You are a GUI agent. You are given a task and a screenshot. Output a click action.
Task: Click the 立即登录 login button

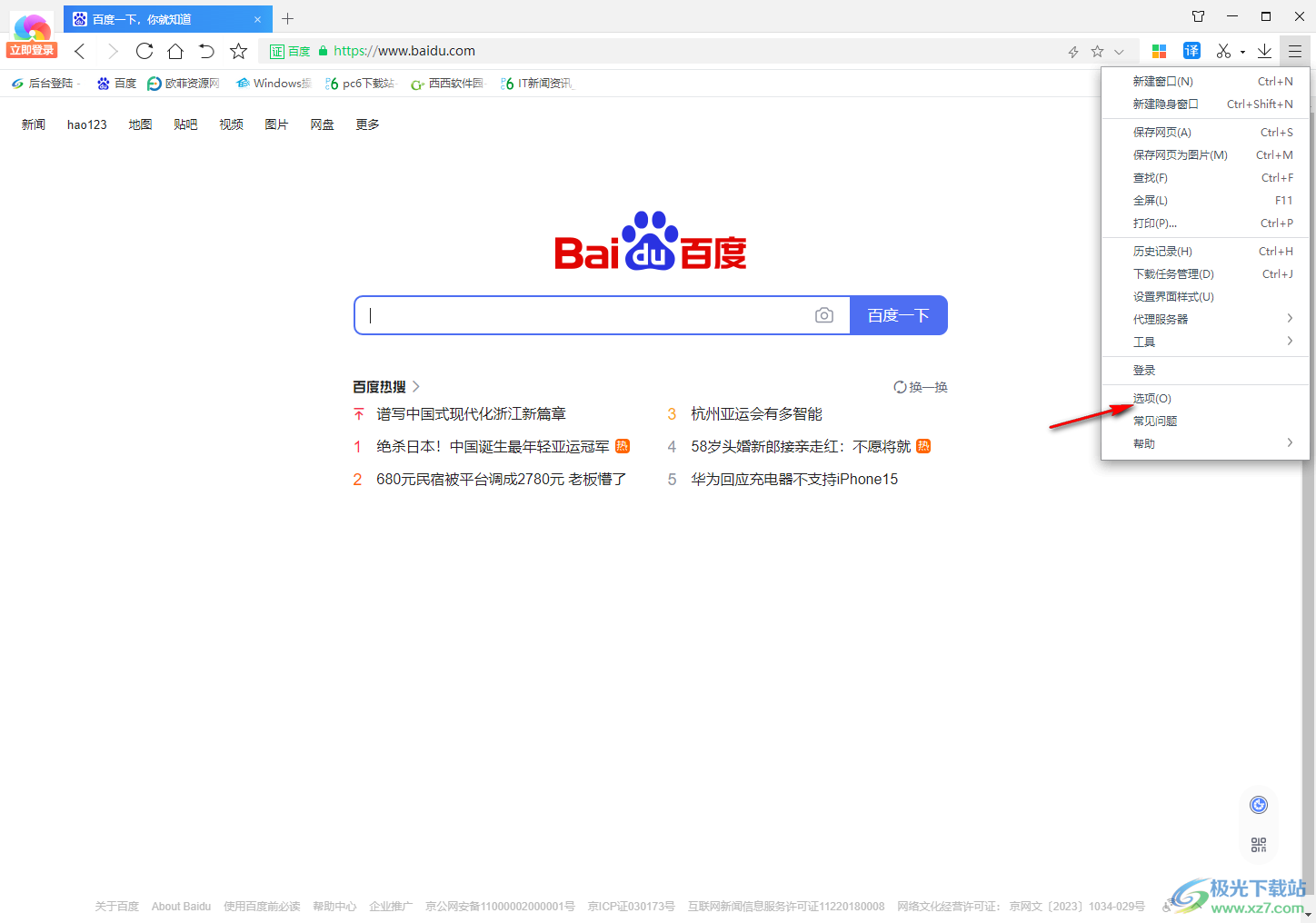click(32, 50)
